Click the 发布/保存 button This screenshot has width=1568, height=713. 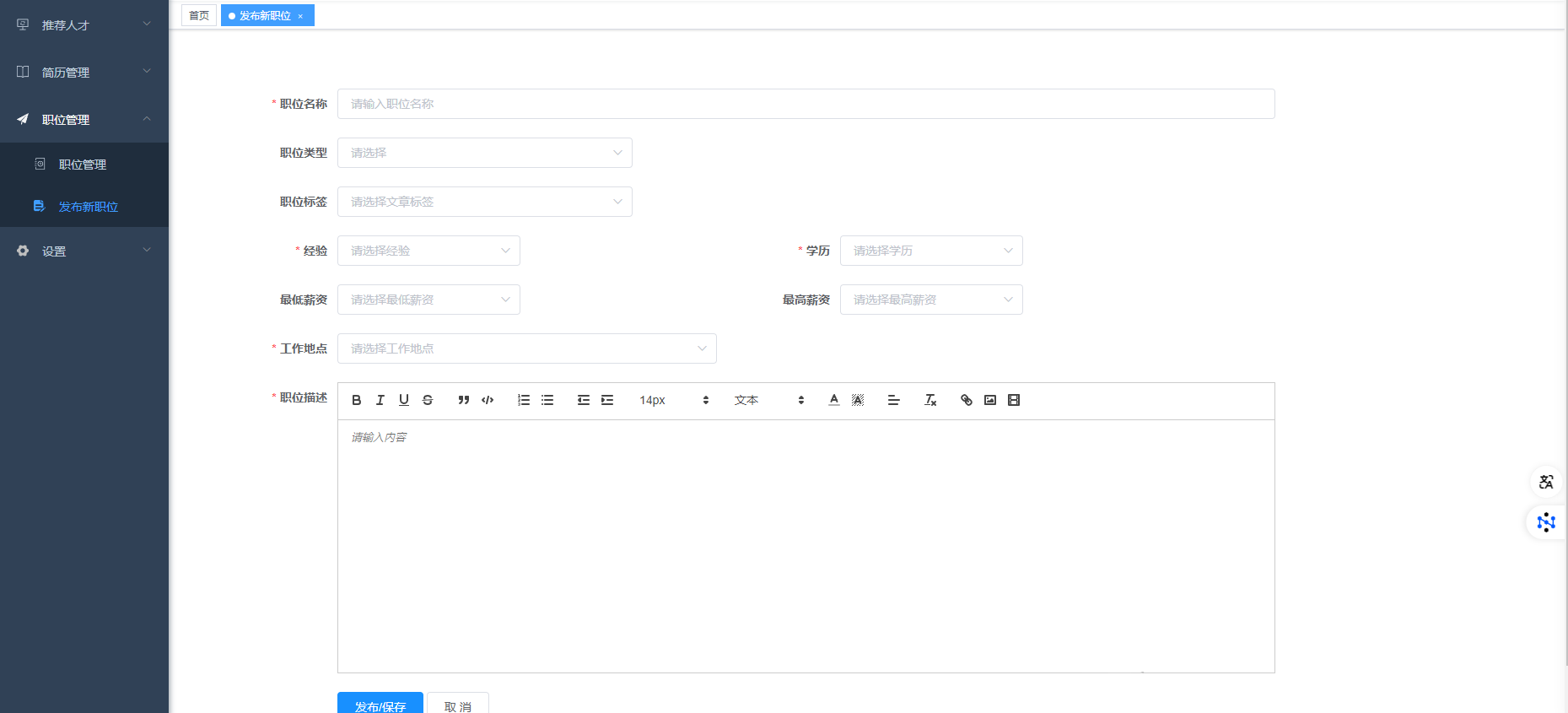click(x=380, y=703)
